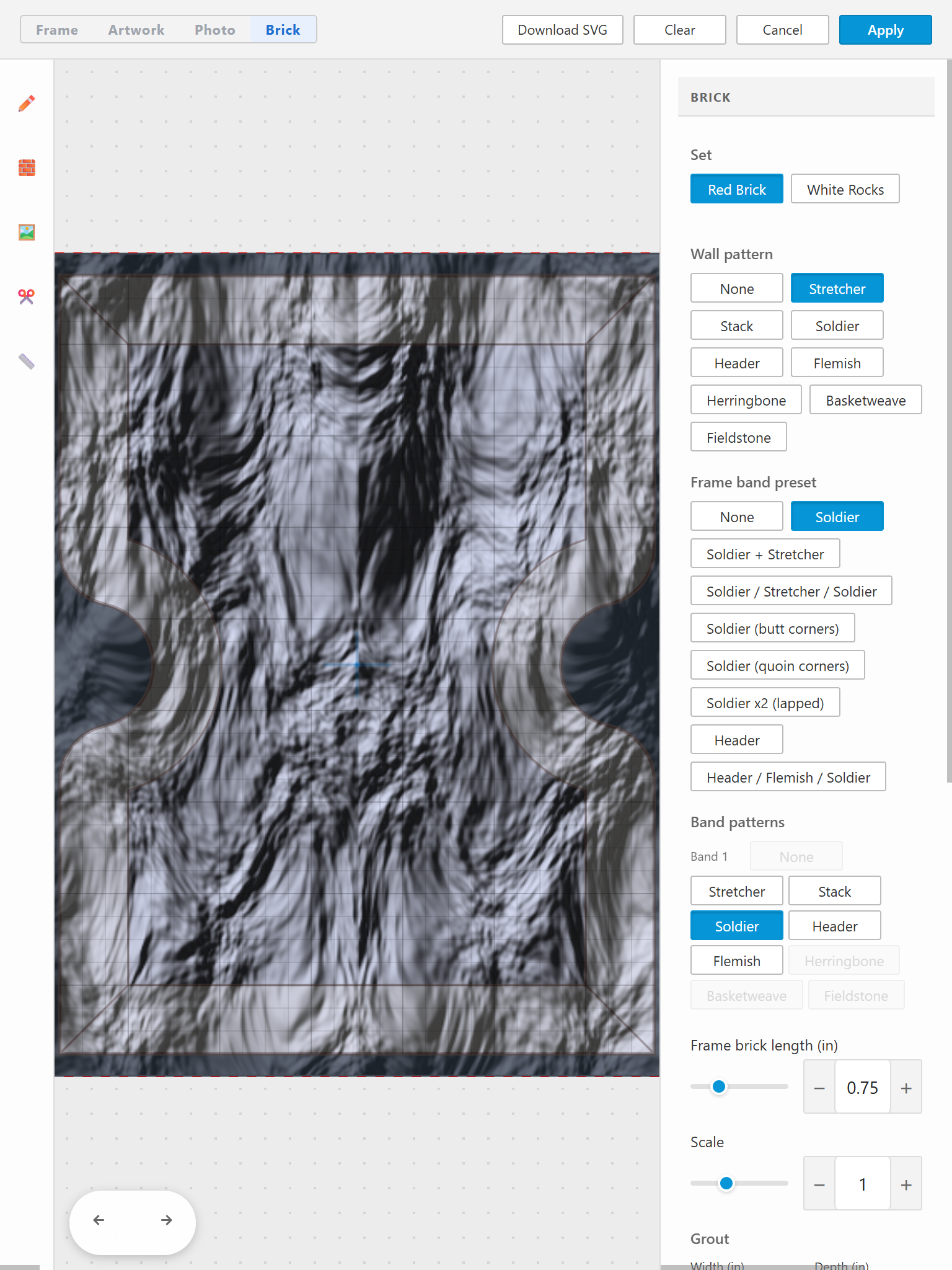The width and height of the screenshot is (952, 1270).
Task: Set Band 1 pattern to Stretcher
Action: [x=737, y=891]
